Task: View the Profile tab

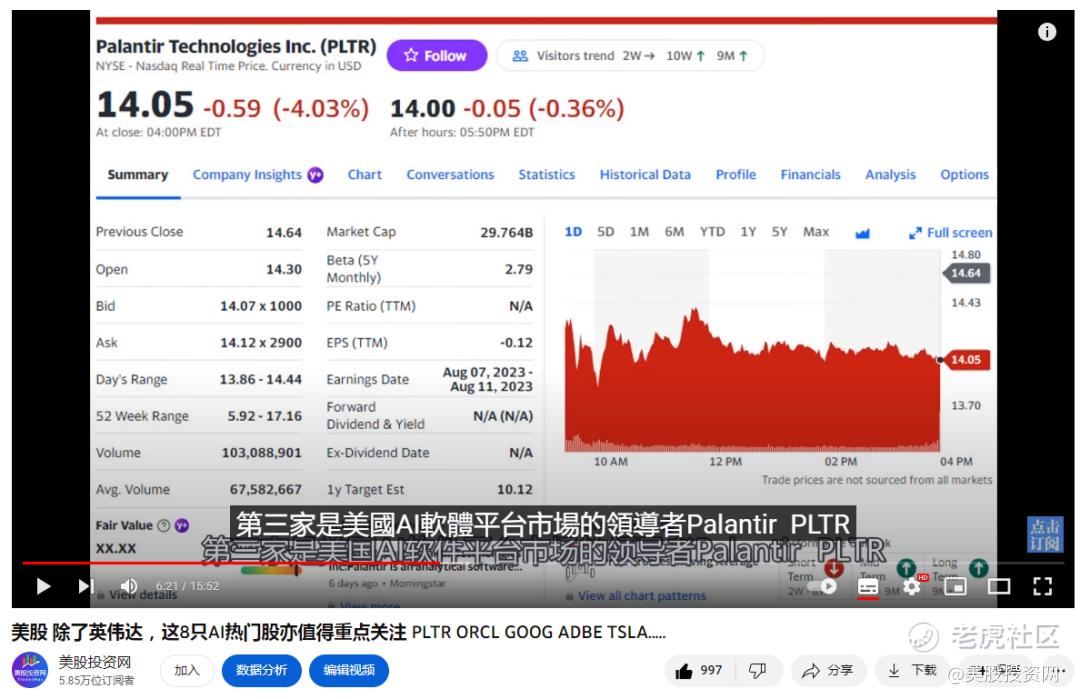Action: click(x=736, y=175)
